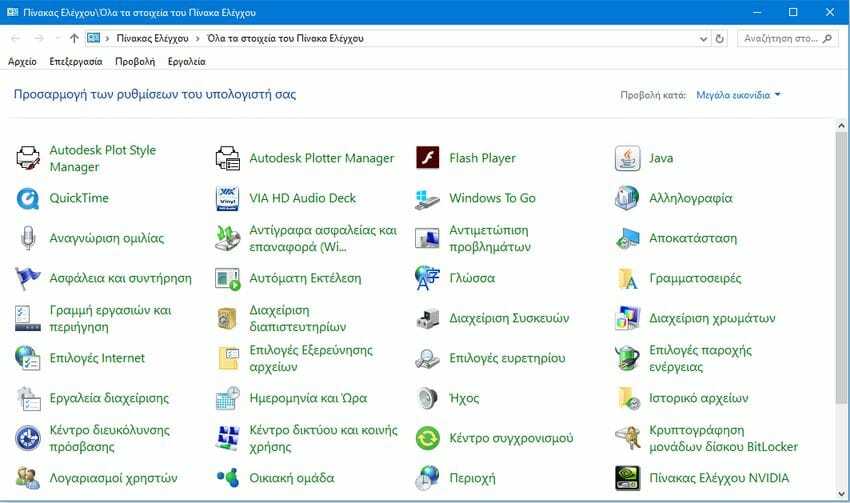This screenshot has height=503, width=850.
Task: Open the Διαχείριση διαπιστευτηρίων safe icon
Action: [x=228, y=319]
